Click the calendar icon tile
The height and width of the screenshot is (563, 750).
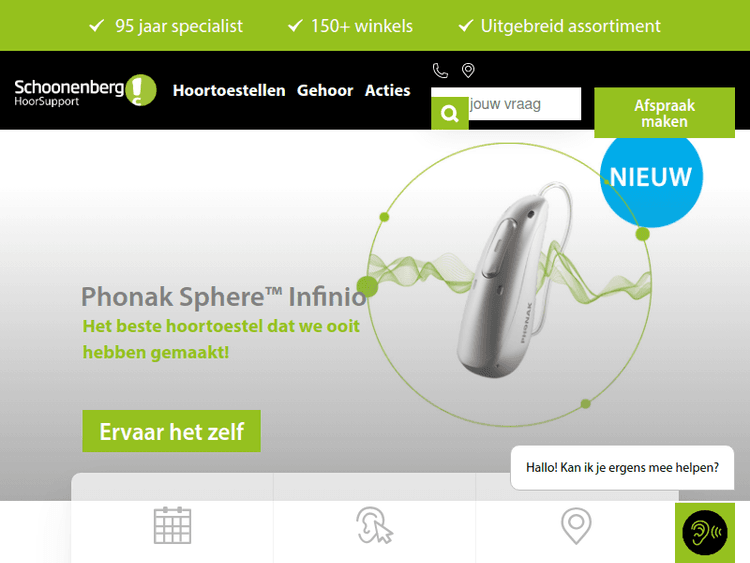coord(172,525)
